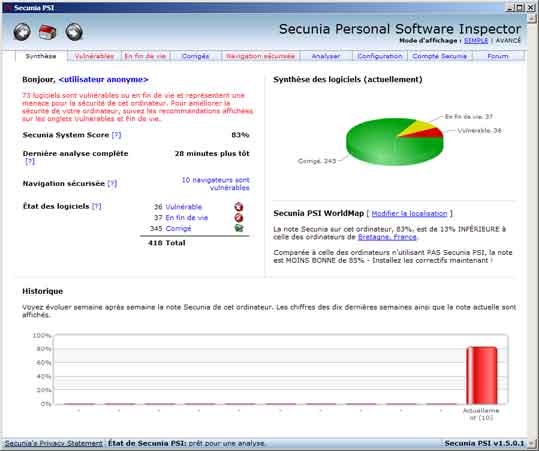Screen dimensions: 539x451
Task: Select SIMPLE display mode link
Action: pos(476,41)
